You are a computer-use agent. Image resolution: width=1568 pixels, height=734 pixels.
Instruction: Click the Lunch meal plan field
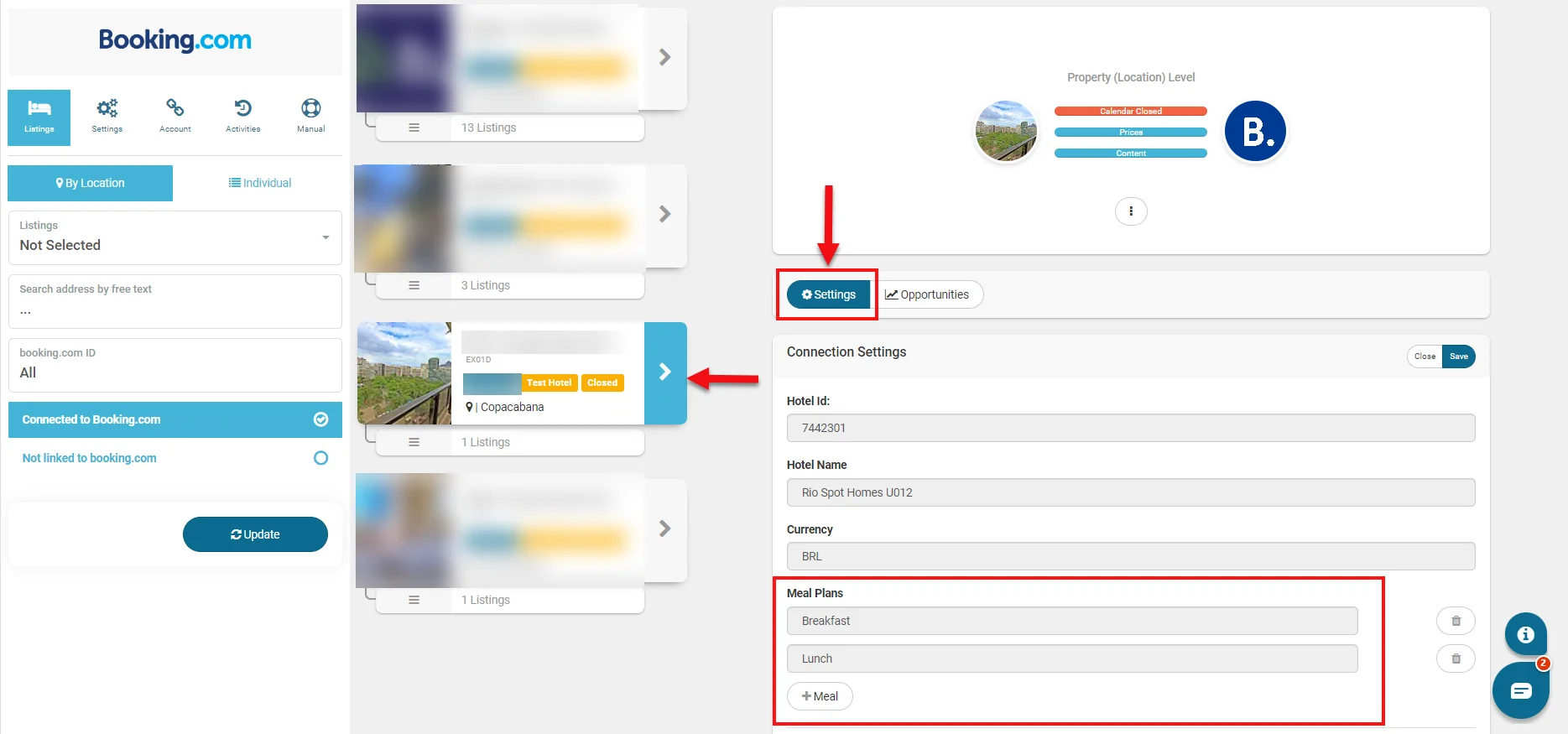[1072, 659]
